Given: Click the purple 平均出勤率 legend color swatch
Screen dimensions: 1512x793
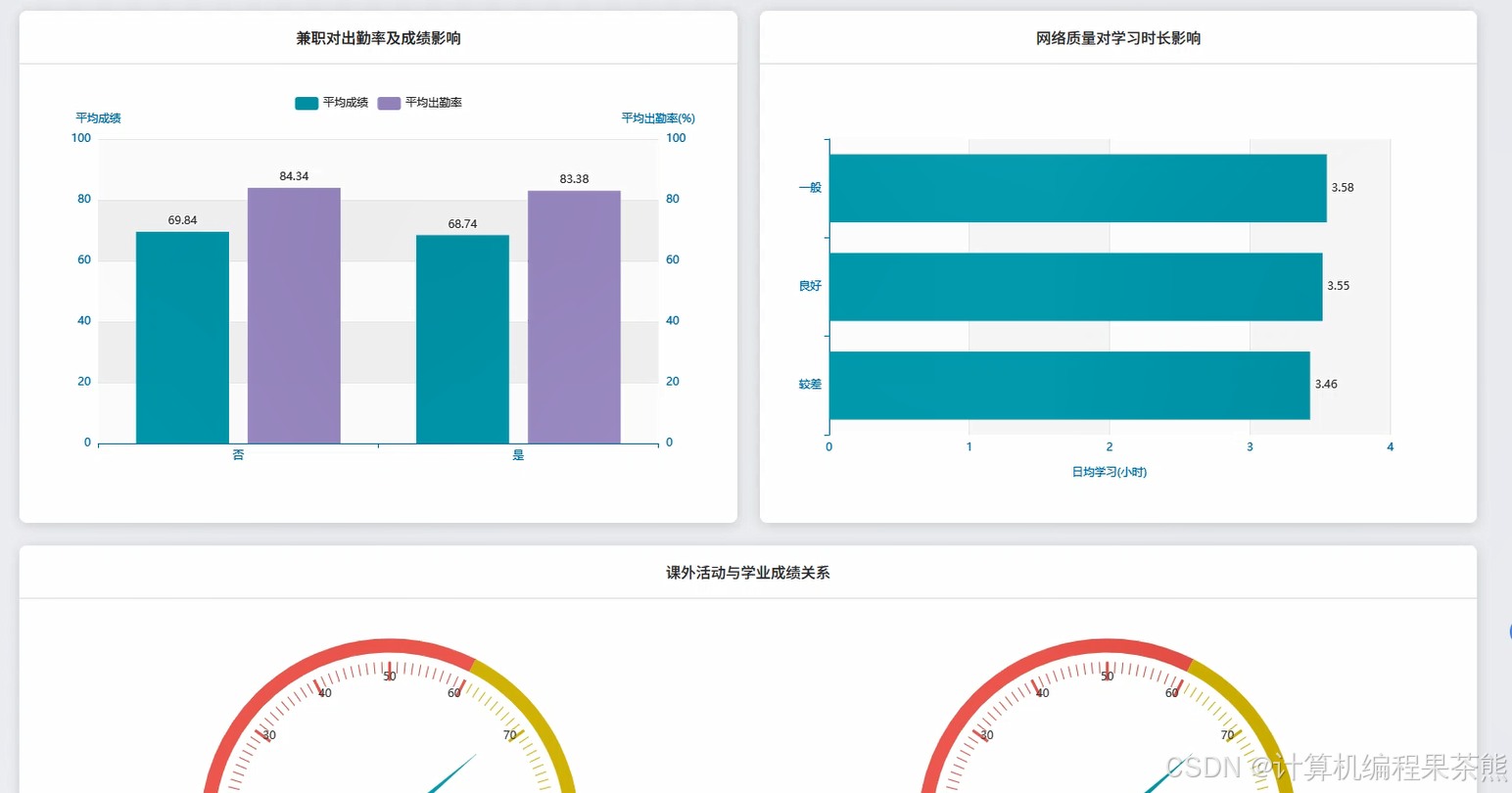Looking at the screenshot, I should 390,103.
